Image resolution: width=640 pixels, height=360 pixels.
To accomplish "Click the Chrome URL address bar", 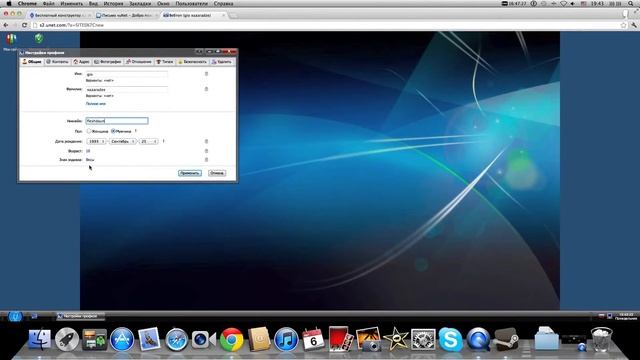I will (x=327, y=25).
